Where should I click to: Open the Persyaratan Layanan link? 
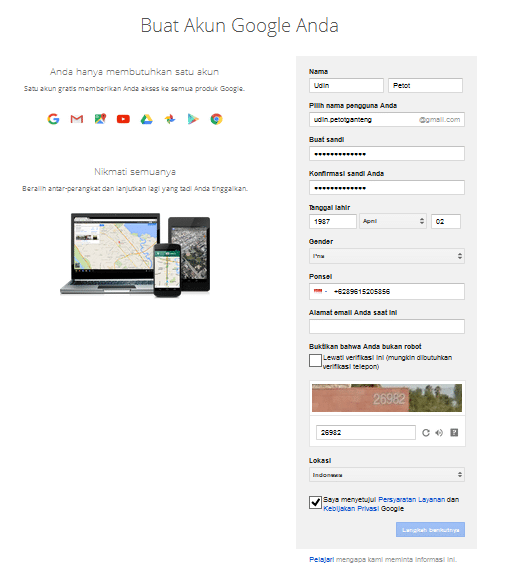pyautogui.click(x=411, y=500)
